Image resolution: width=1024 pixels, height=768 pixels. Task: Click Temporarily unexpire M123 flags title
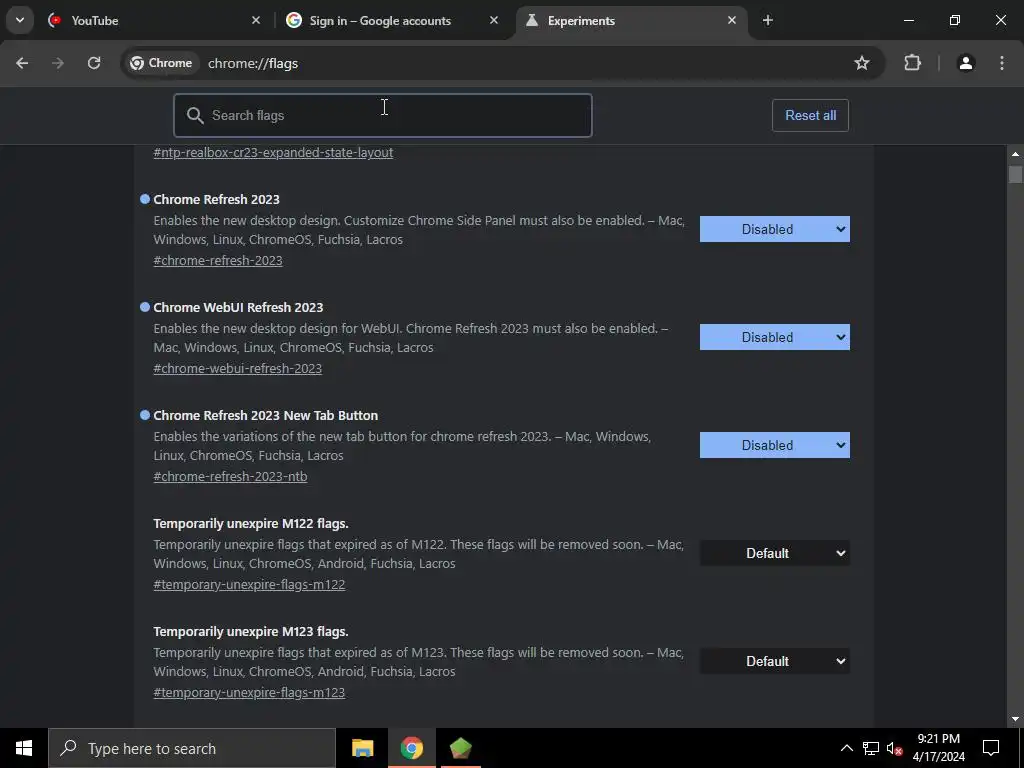(251, 632)
